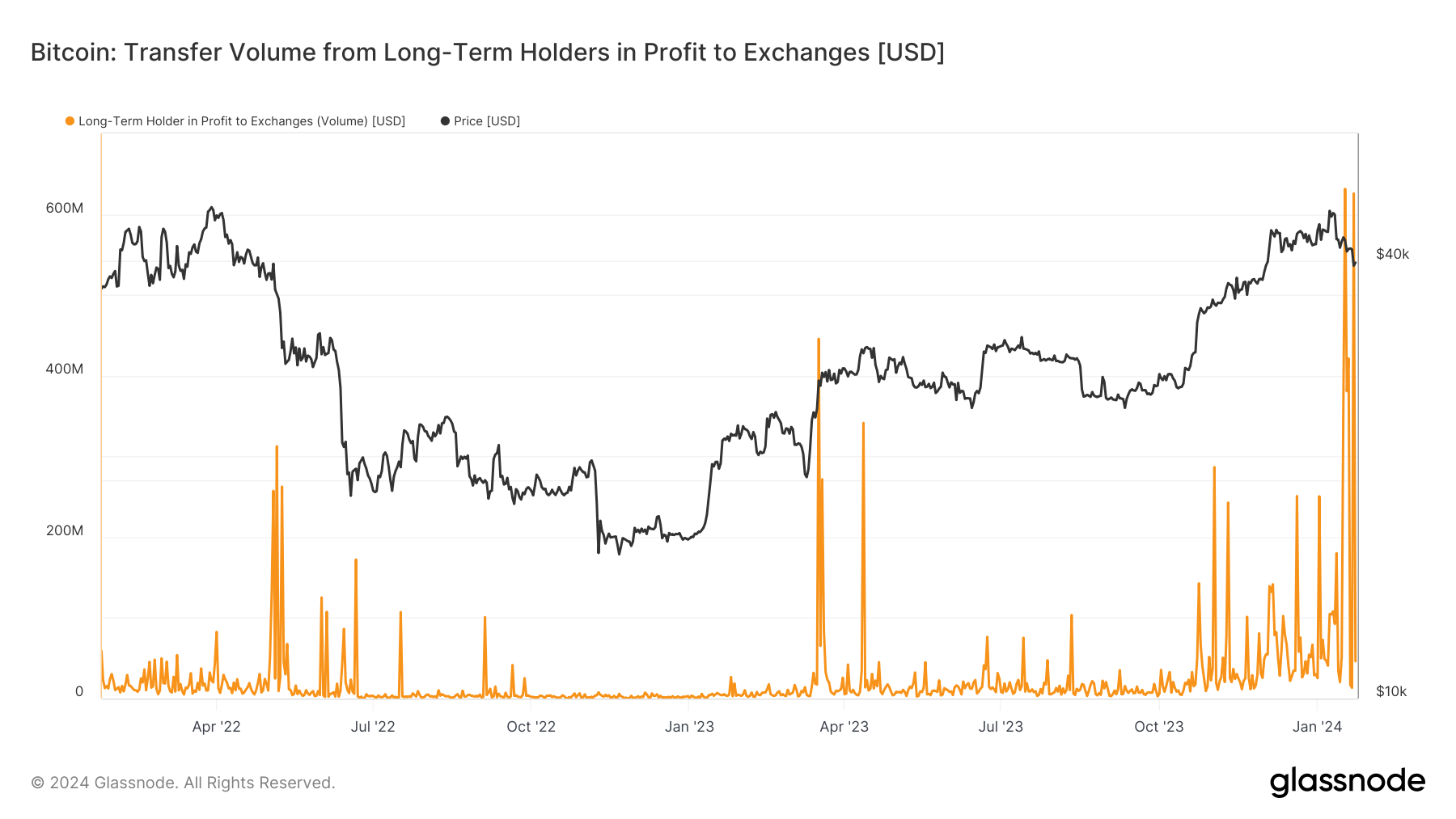Toggle the Price [USD] legend label
Viewport: 1456px width, 819px height.
point(486,121)
